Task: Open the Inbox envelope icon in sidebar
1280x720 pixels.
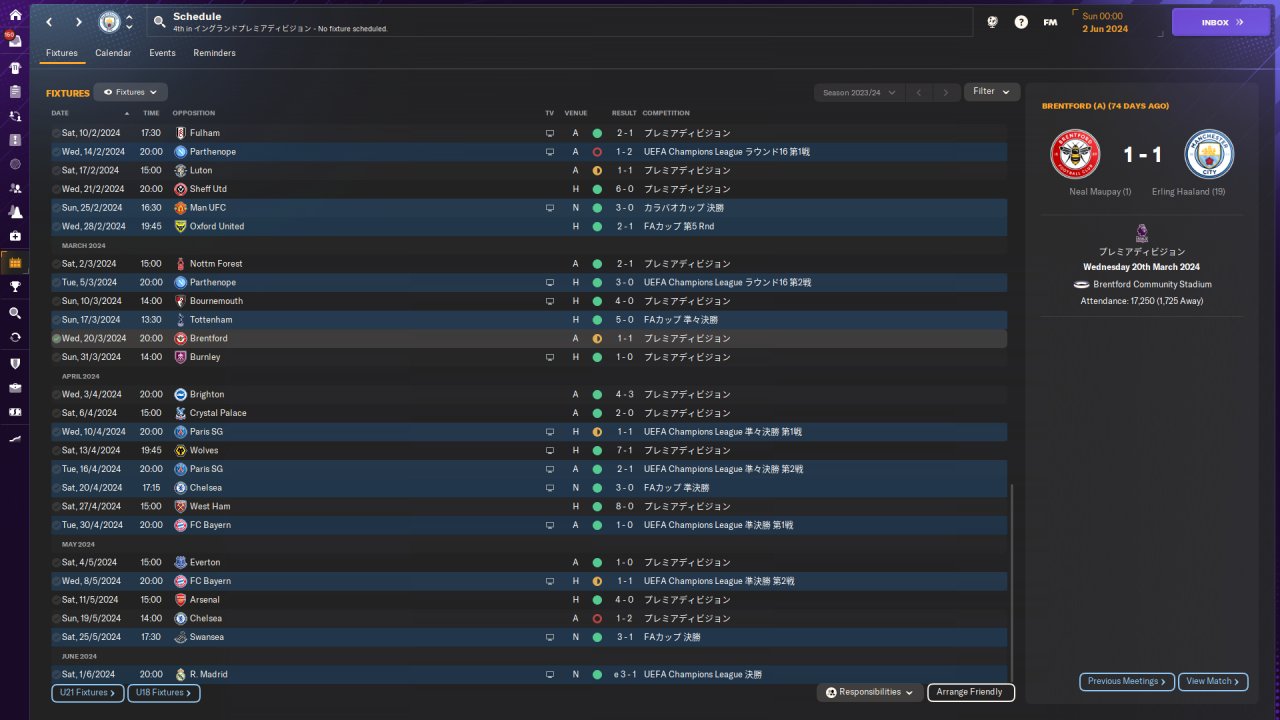Action: coord(15,41)
